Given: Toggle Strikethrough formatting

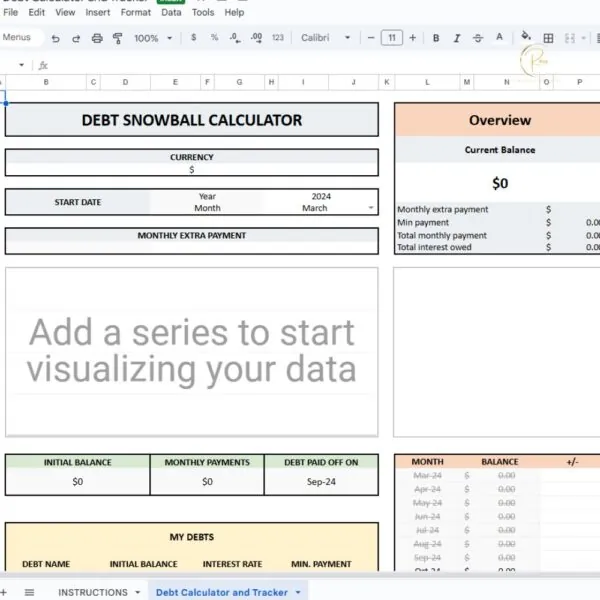Looking at the screenshot, I should tap(478, 38).
